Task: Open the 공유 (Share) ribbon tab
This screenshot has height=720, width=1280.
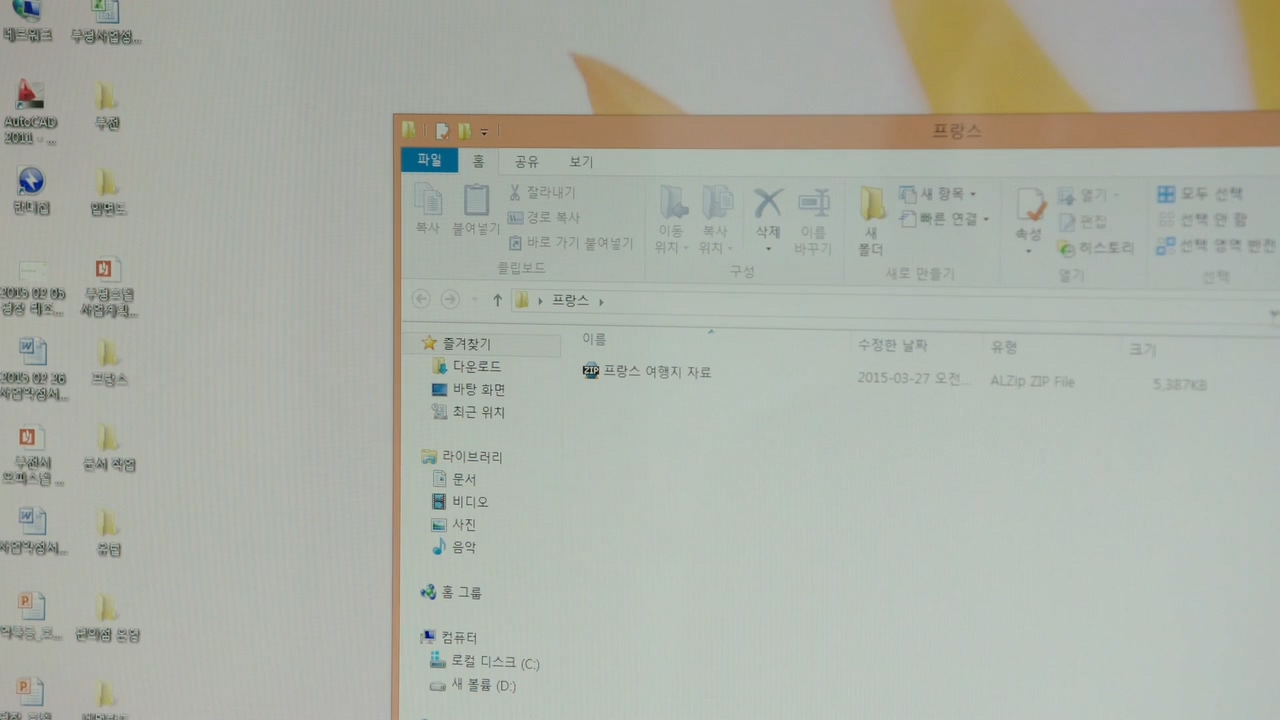Action: click(x=526, y=162)
